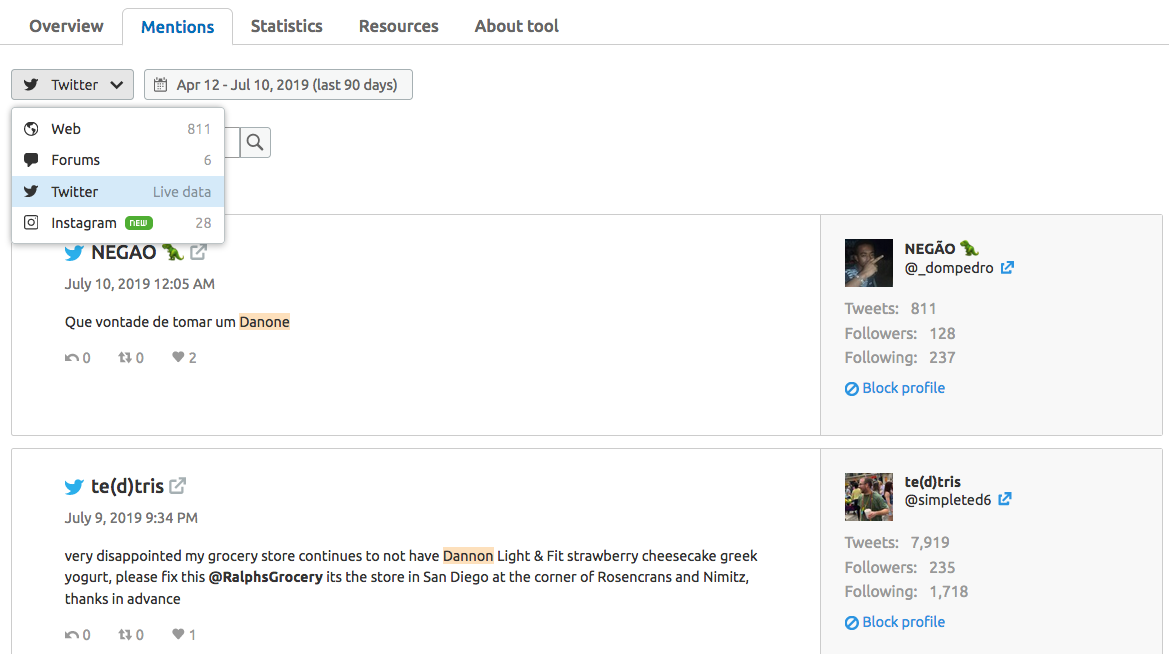Open the date range picker
The height and width of the screenshot is (654, 1169).
278,85
